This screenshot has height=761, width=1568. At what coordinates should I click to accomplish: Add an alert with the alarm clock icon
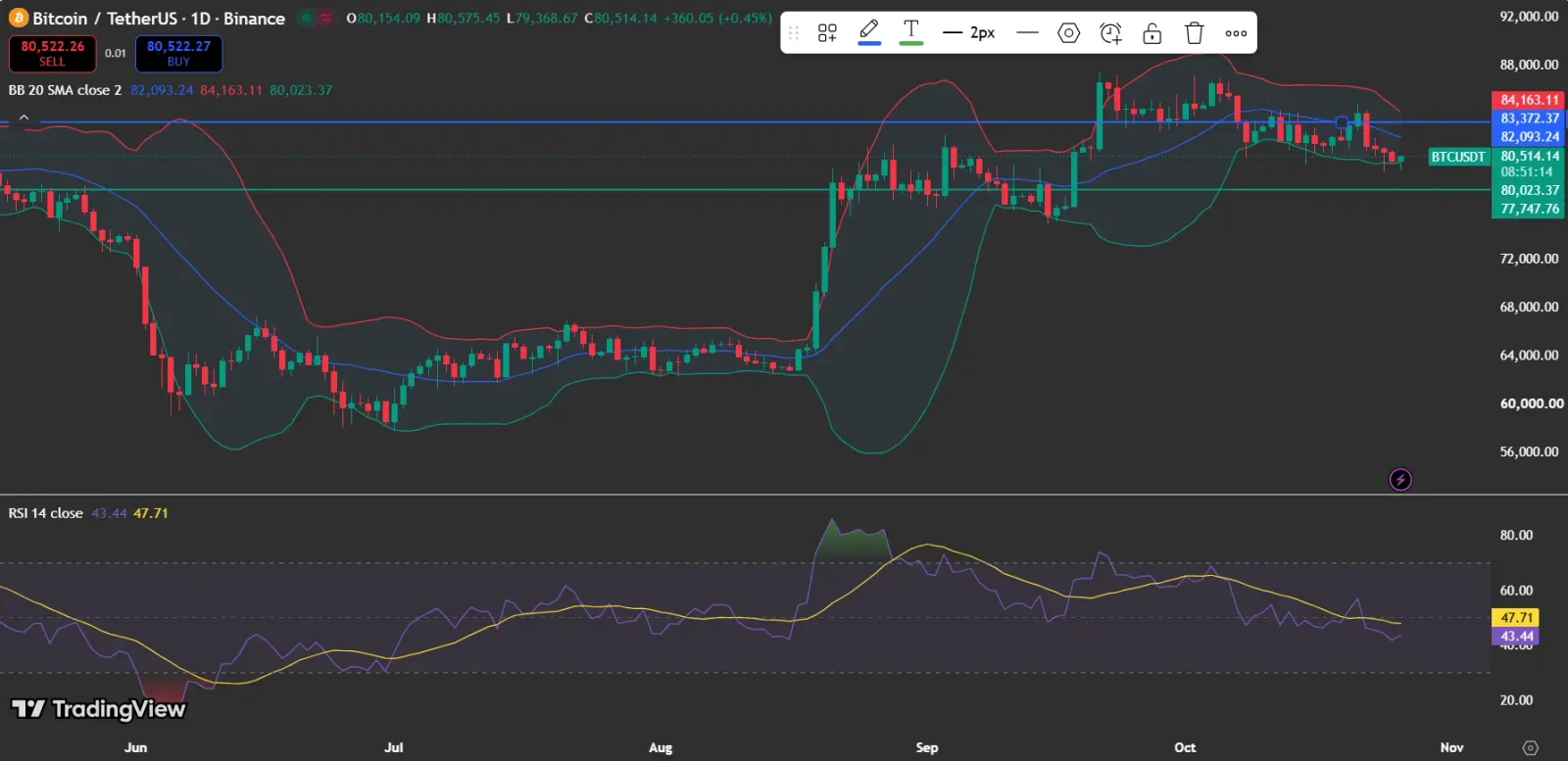pos(1110,33)
